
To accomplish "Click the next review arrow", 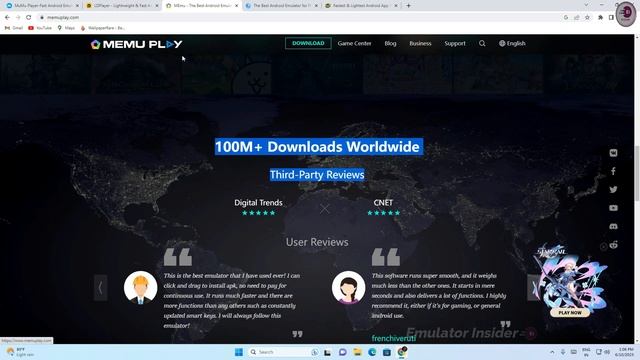I will click(x=533, y=288).
